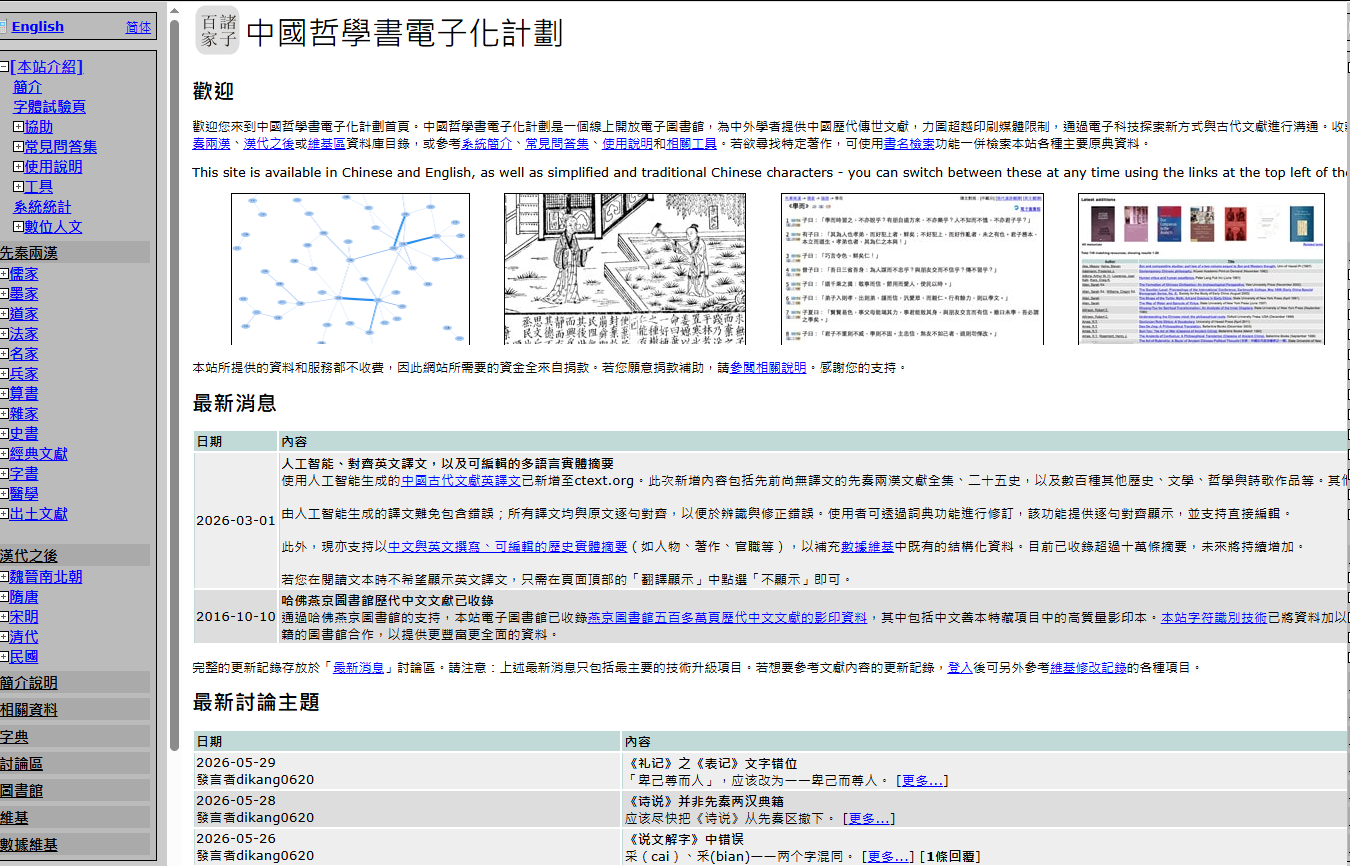Screen dimensions: 1350x866
Task: Expand the 出土文獻 category plus box
Action: point(4,514)
